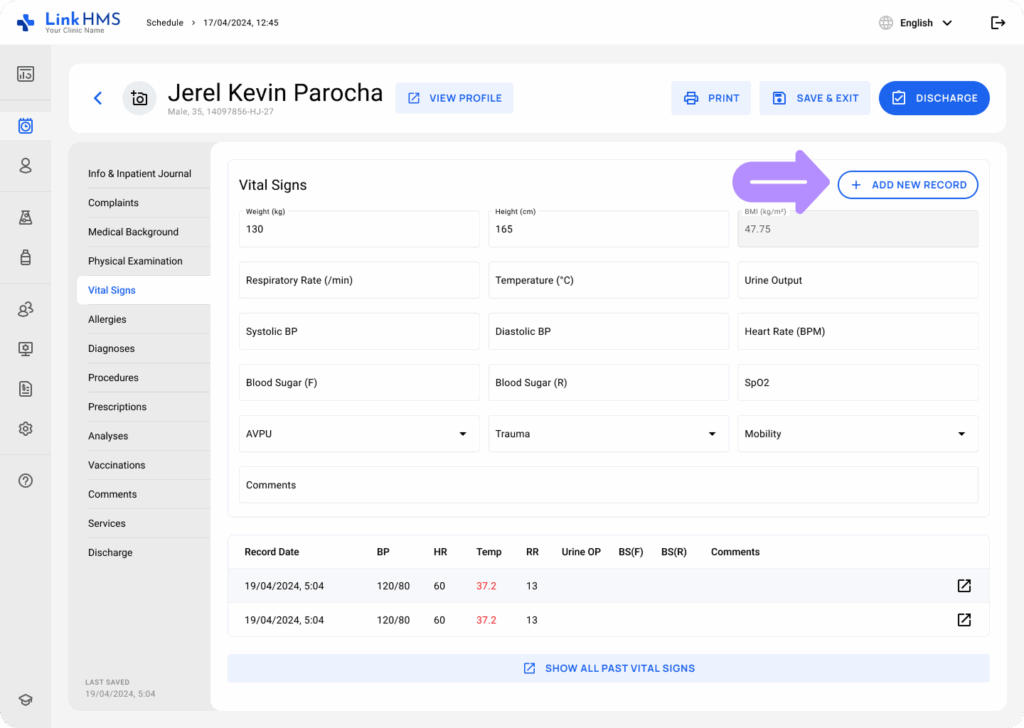Click ADD NEW RECORD button
This screenshot has height=728, width=1024.
click(908, 185)
